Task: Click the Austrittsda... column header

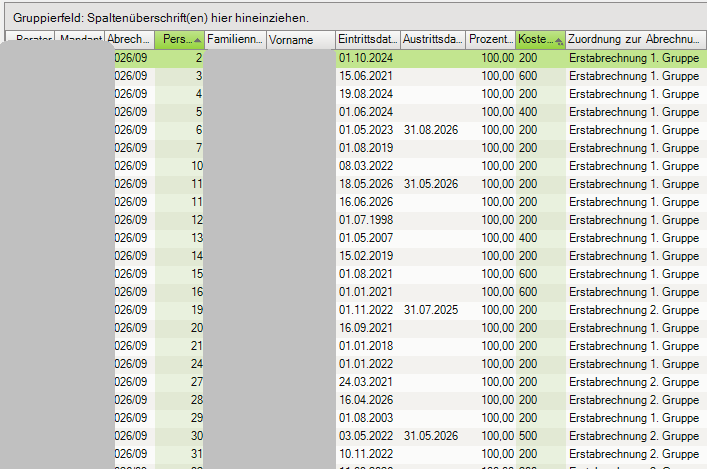Action: point(433,40)
